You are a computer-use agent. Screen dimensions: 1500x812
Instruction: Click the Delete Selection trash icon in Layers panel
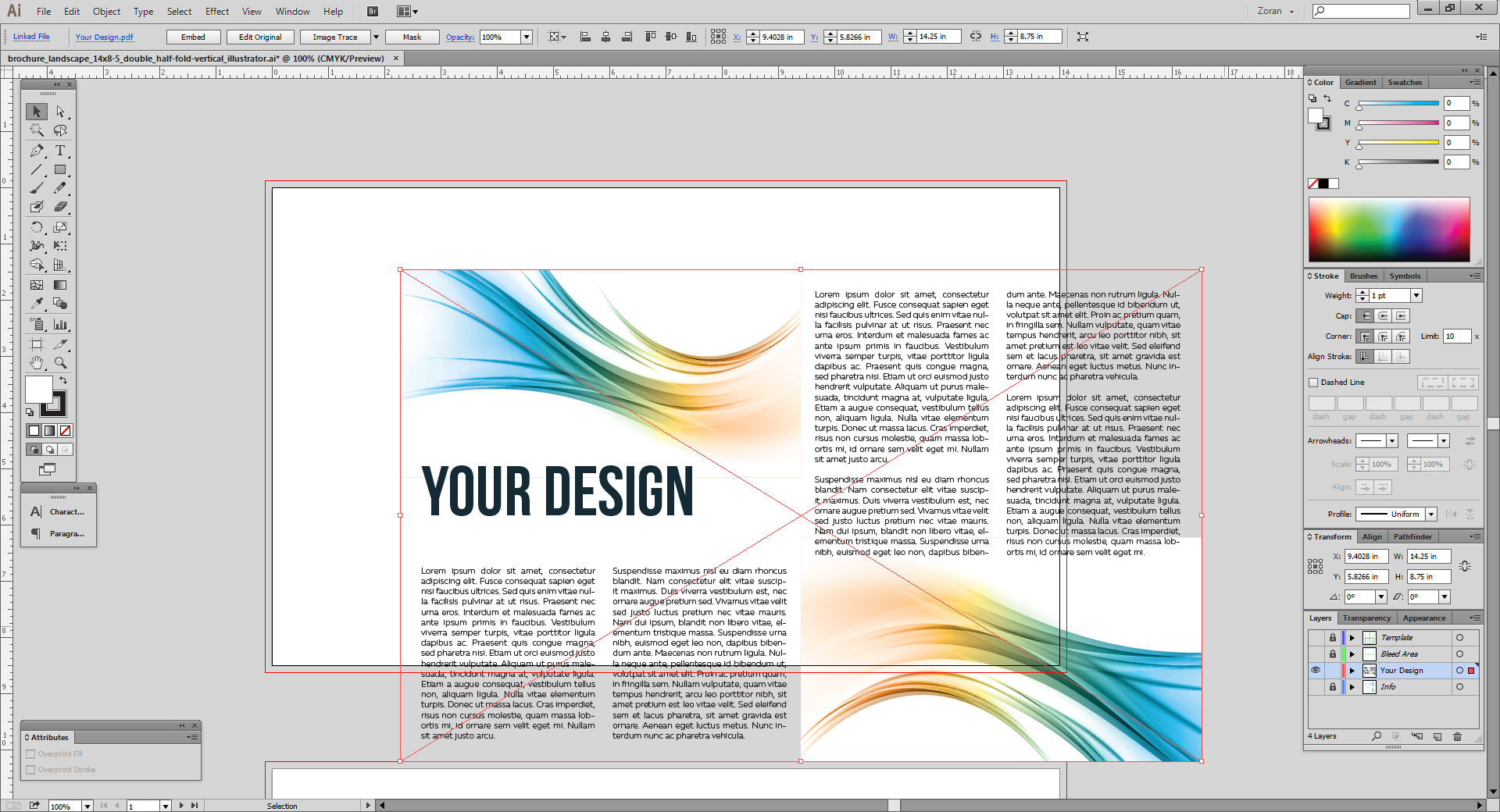pyautogui.click(x=1458, y=736)
